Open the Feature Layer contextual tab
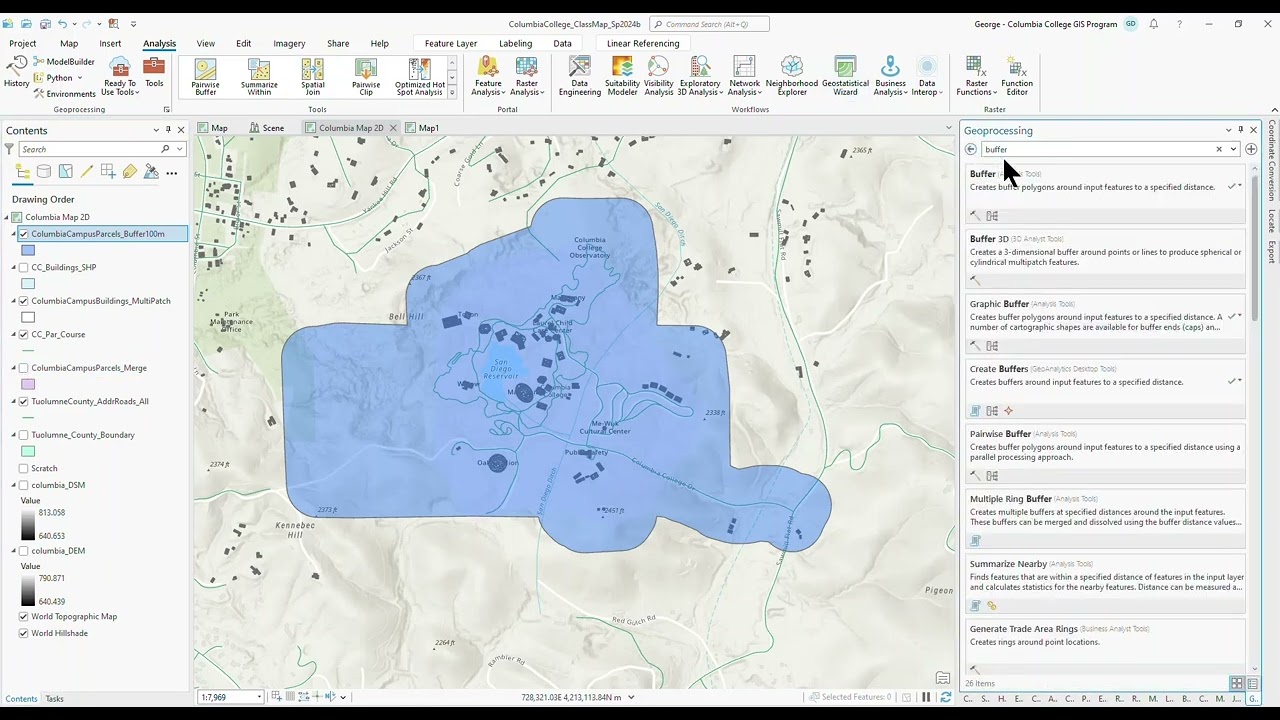1280x720 pixels. (451, 43)
